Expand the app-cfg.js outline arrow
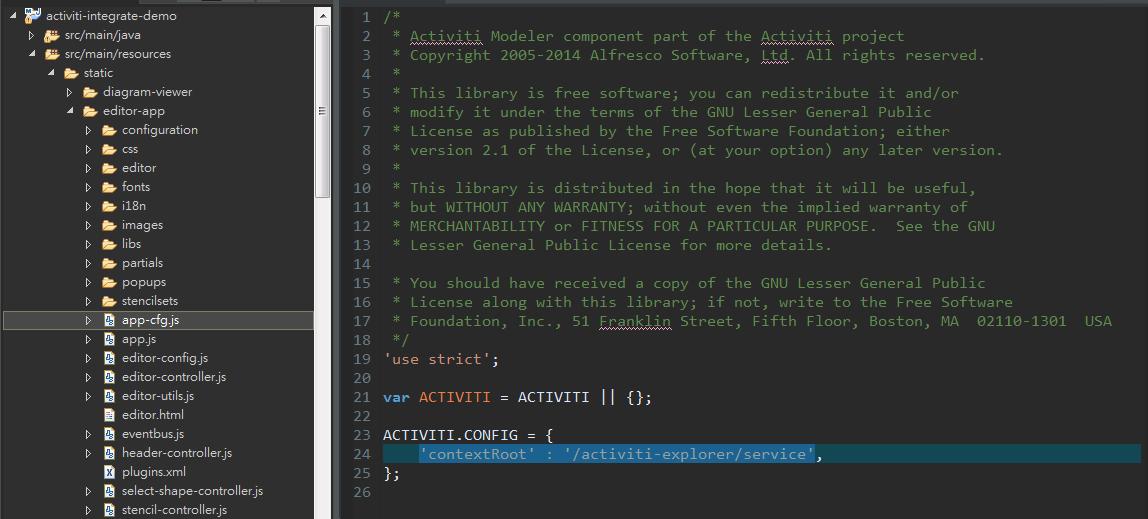 click(89, 320)
